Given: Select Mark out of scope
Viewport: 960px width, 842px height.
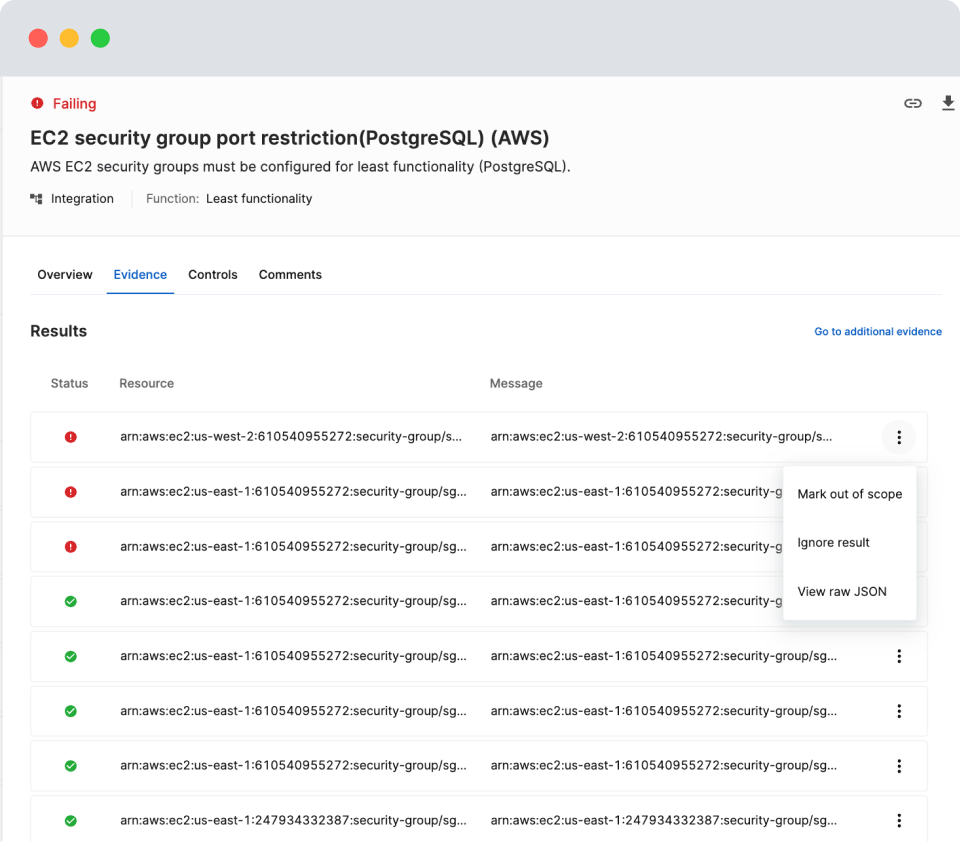Looking at the screenshot, I should pos(849,494).
